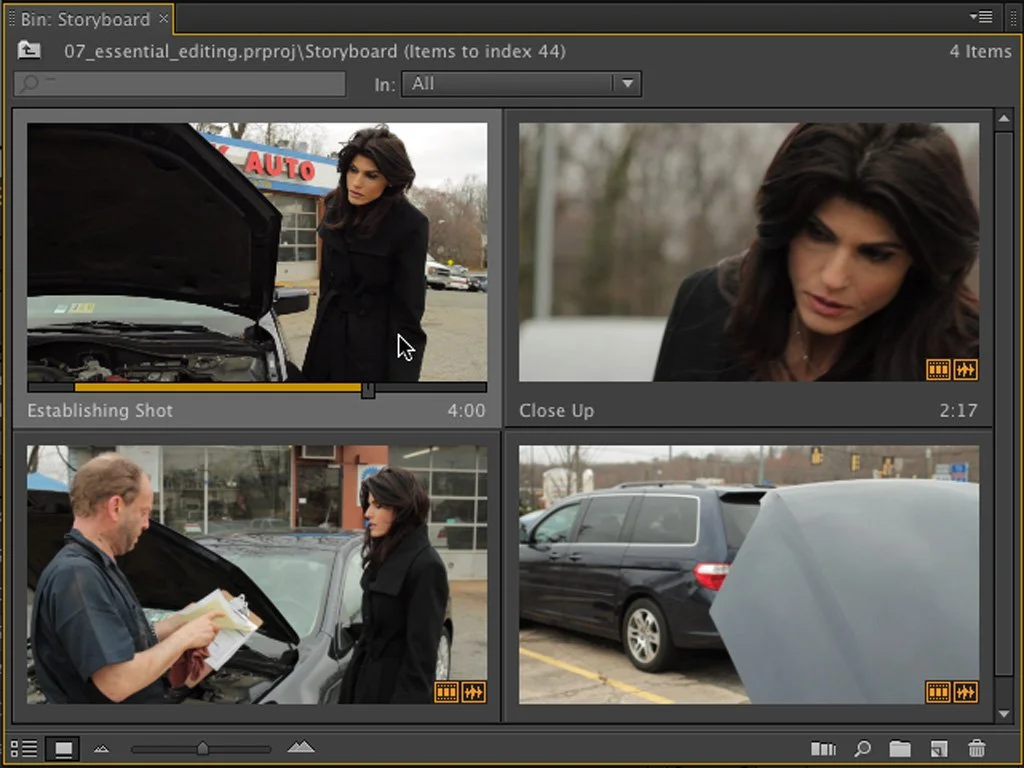Viewport: 1024px width, 768px height.
Task: Select the Bin: Storyboard tab
Action: click(86, 19)
